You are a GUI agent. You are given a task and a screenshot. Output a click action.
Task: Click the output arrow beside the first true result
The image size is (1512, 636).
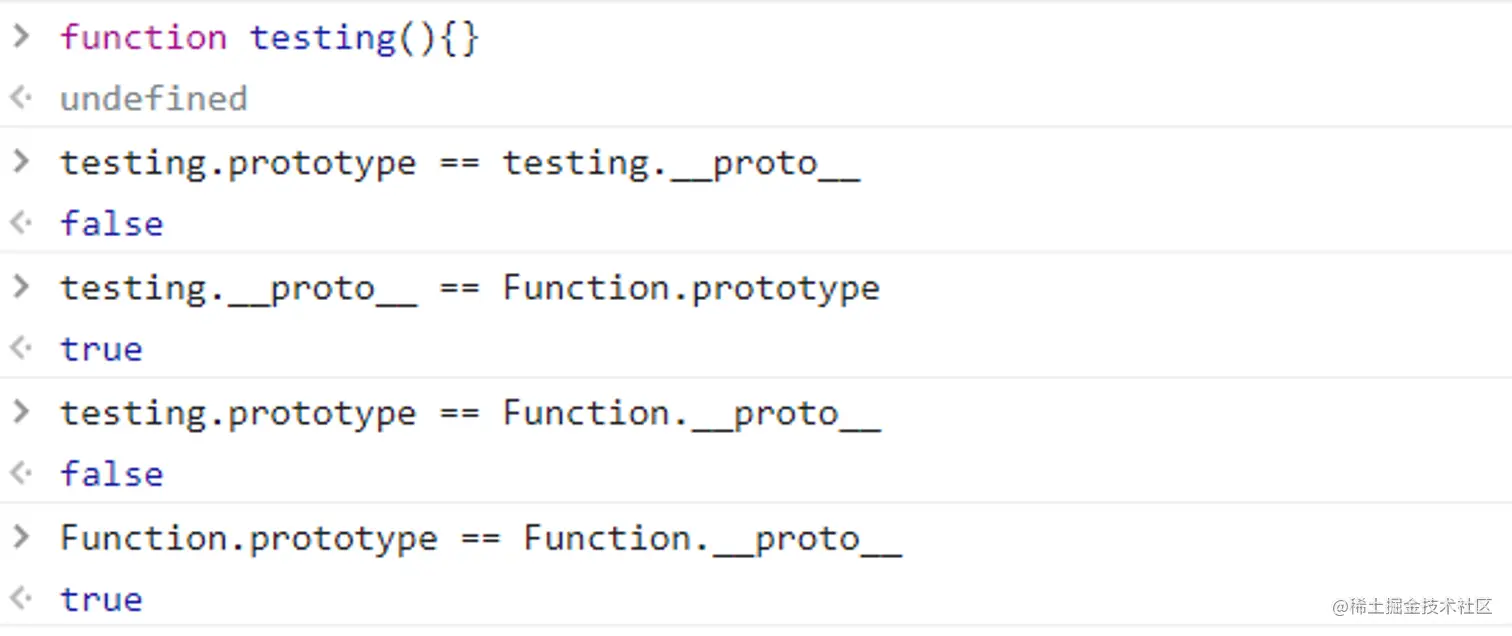click(20, 348)
